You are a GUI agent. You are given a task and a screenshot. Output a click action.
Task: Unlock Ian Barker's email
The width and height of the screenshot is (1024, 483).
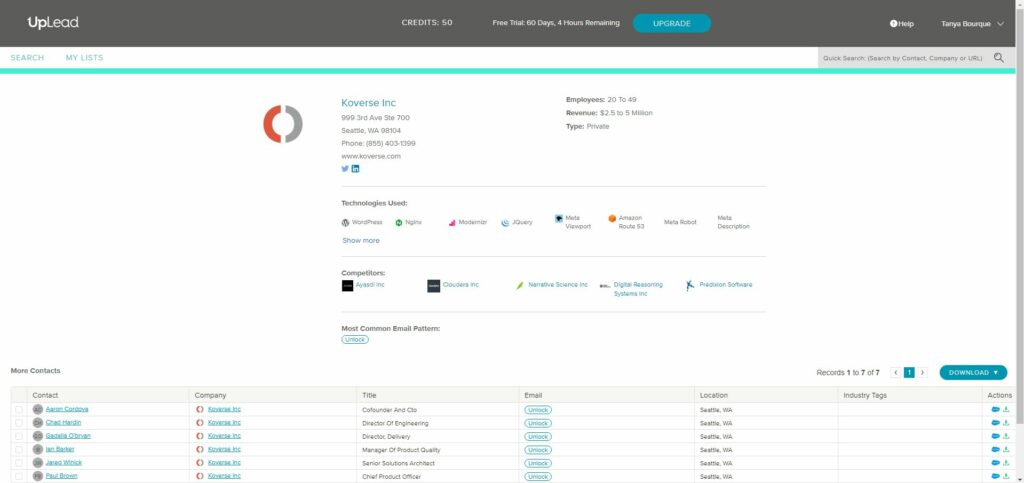537,450
